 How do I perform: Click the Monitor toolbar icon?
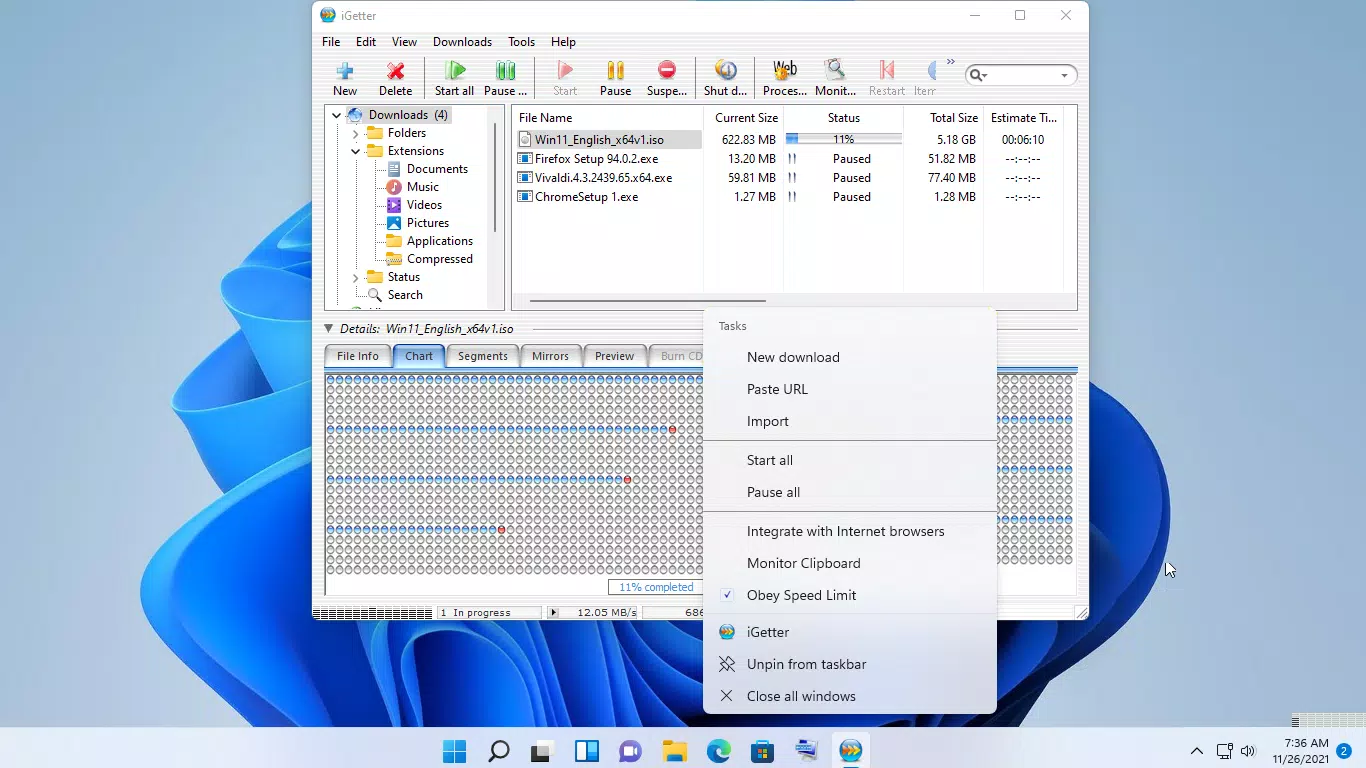(x=835, y=71)
